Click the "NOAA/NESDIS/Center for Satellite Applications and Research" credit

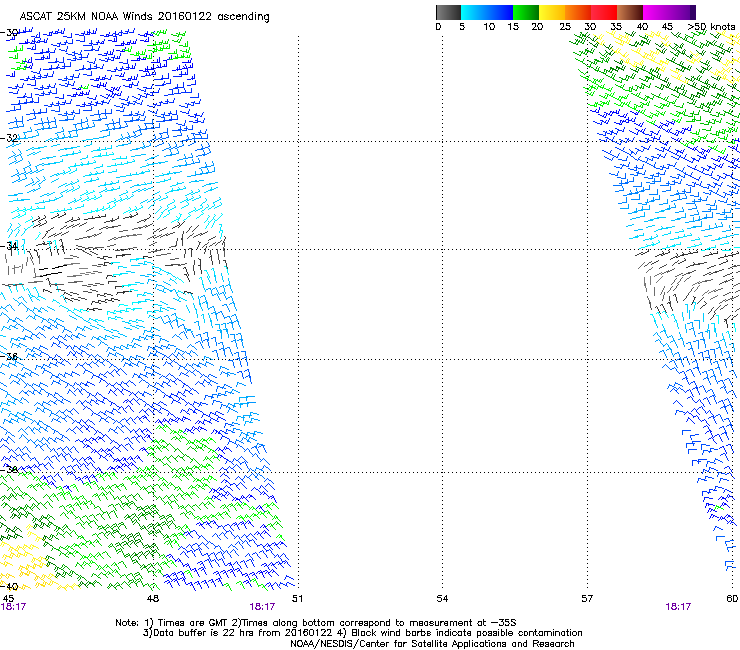432,644
